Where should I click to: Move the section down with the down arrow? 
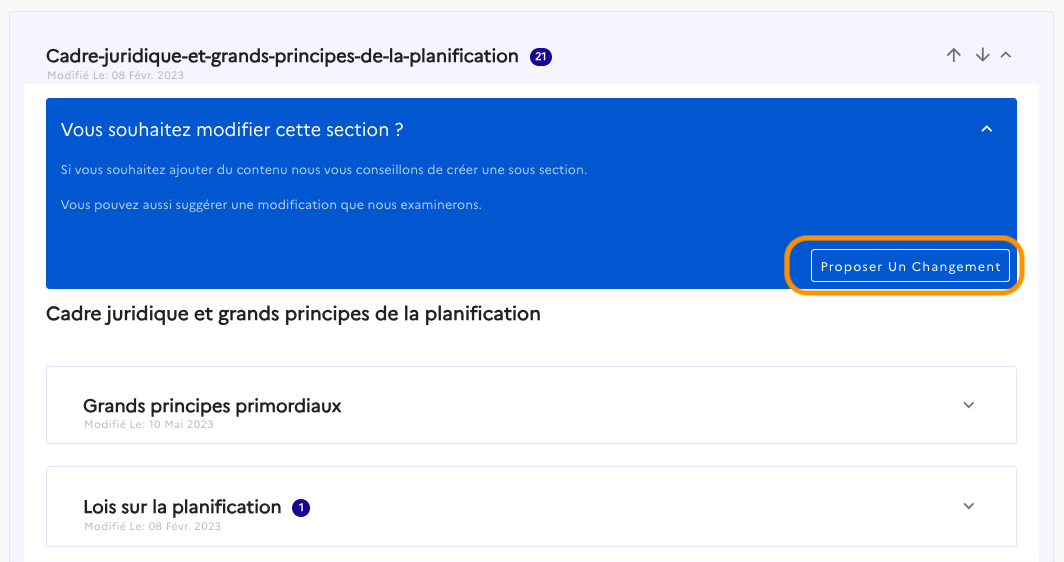tap(982, 55)
